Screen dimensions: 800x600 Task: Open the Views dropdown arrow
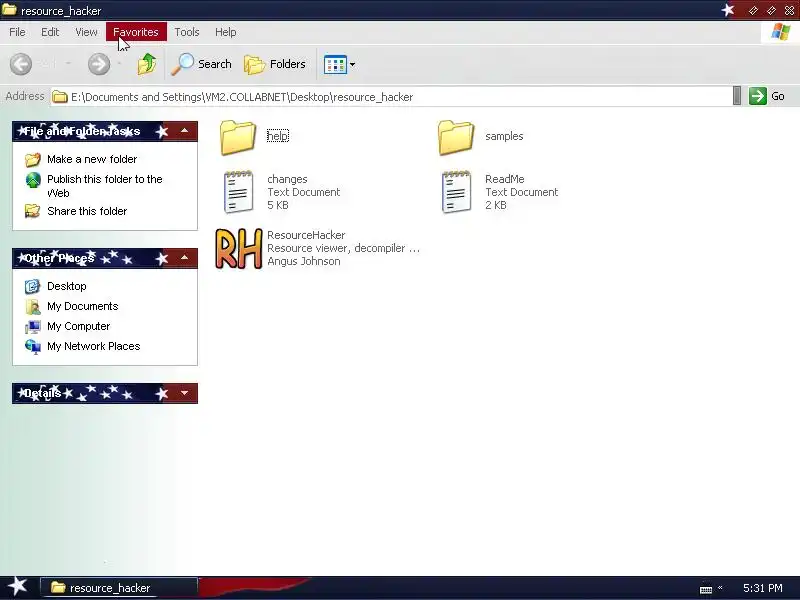[353, 65]
